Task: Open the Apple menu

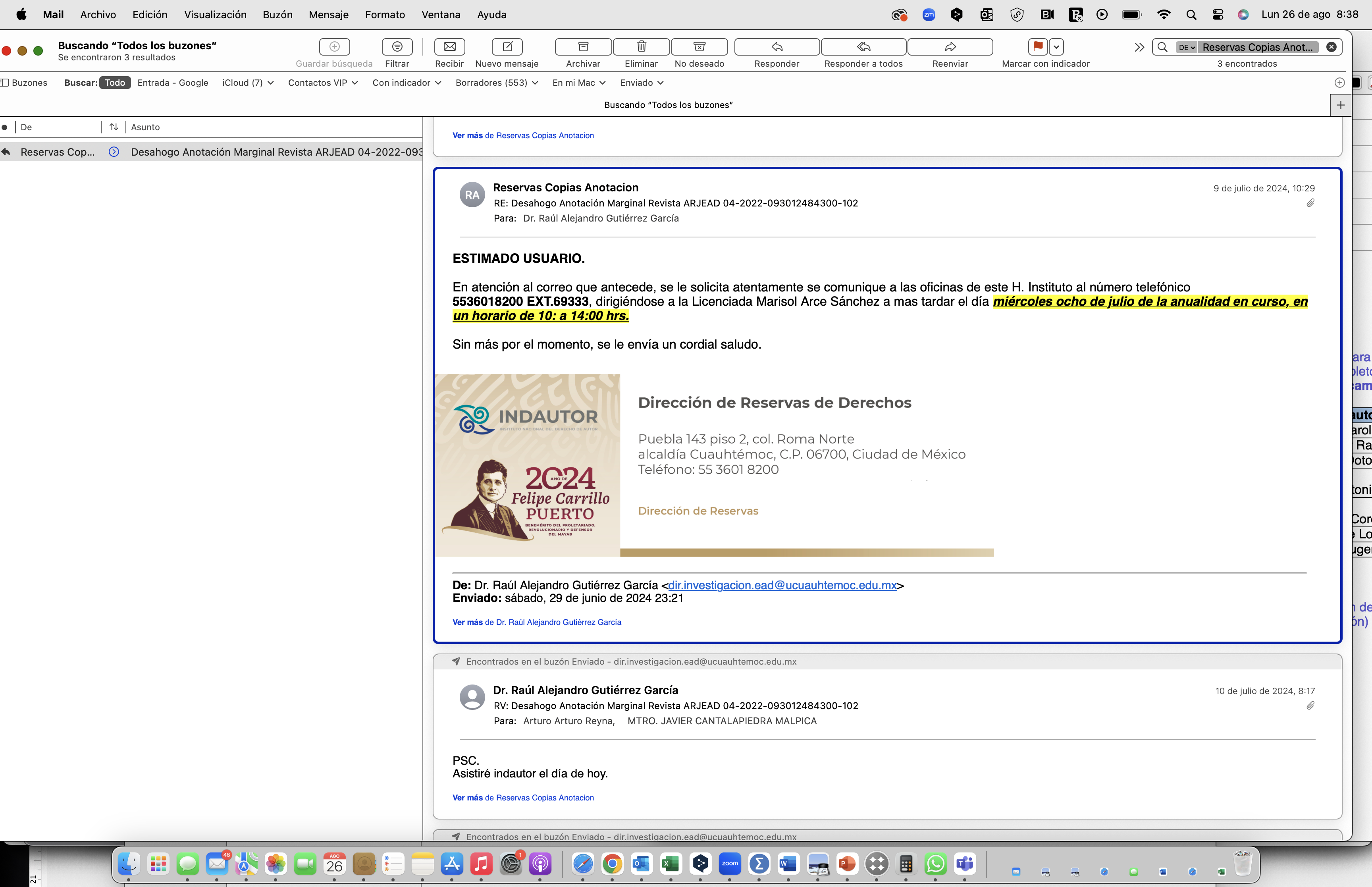Action: tap(21, 14)
